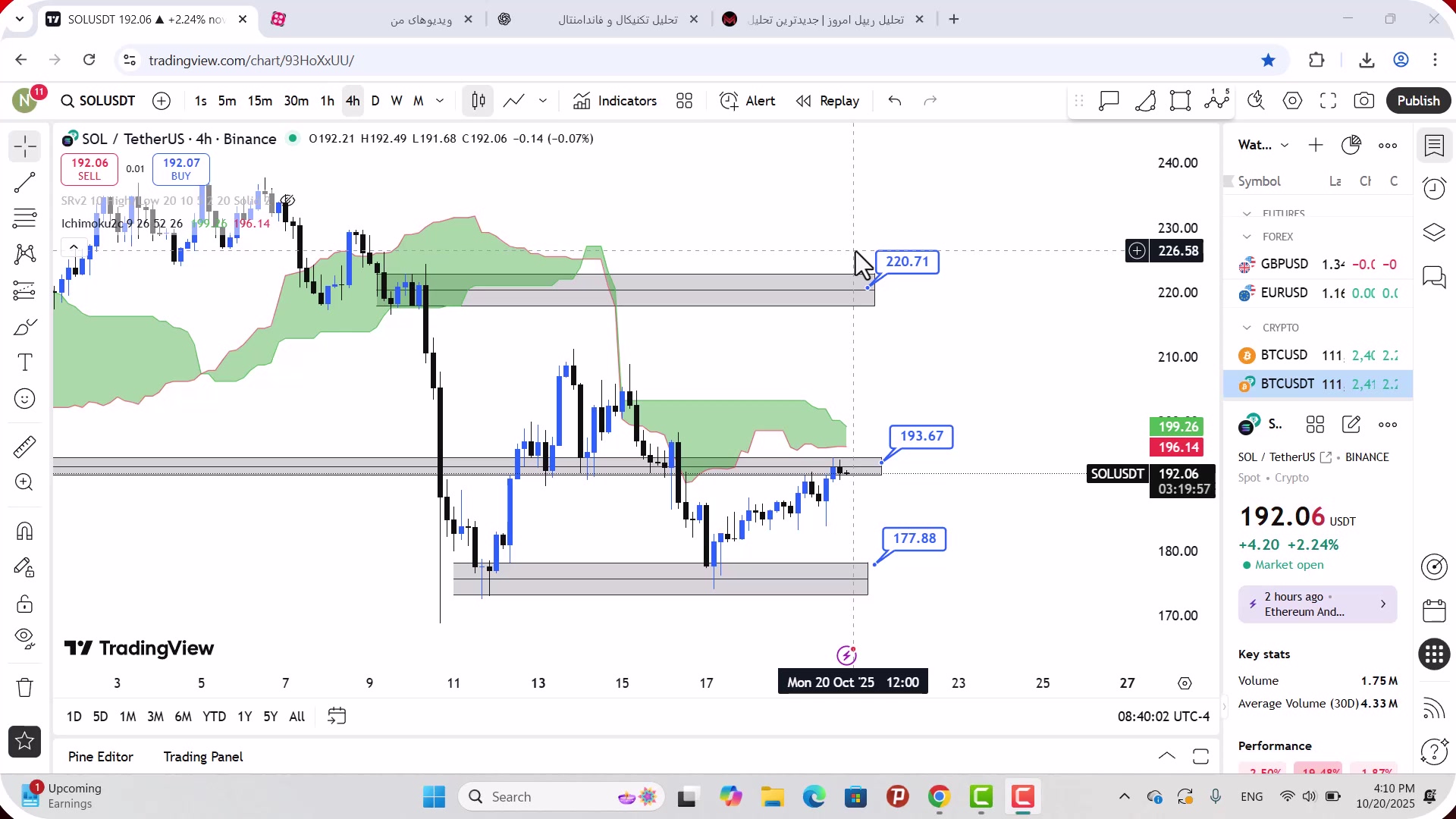Image resolution: width=1456 pixels, height=819 pixels.
Task: Open the go to date calendar
Action: [x=337, y=717]
